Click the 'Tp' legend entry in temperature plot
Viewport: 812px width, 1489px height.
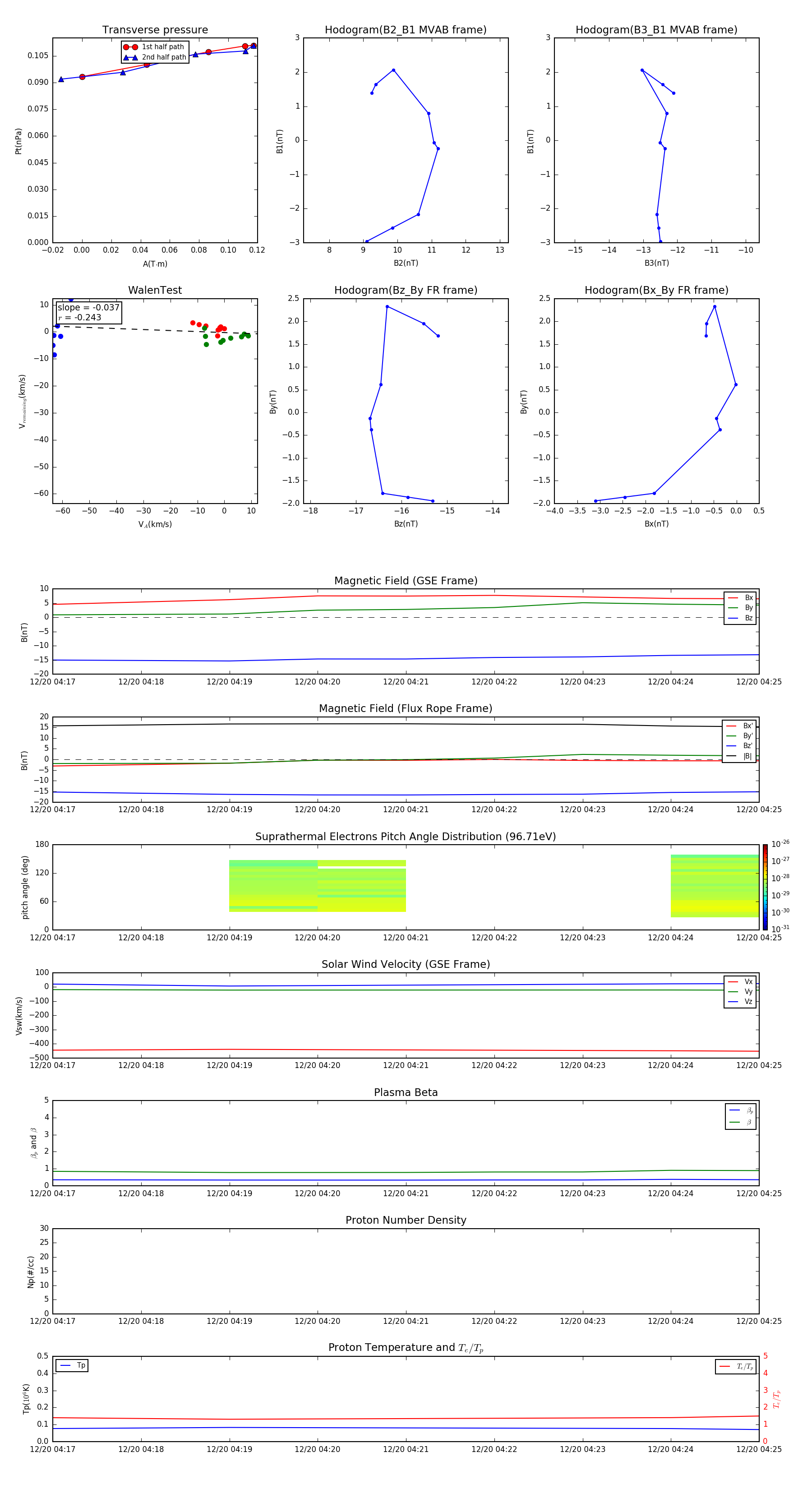(72, 1365)
